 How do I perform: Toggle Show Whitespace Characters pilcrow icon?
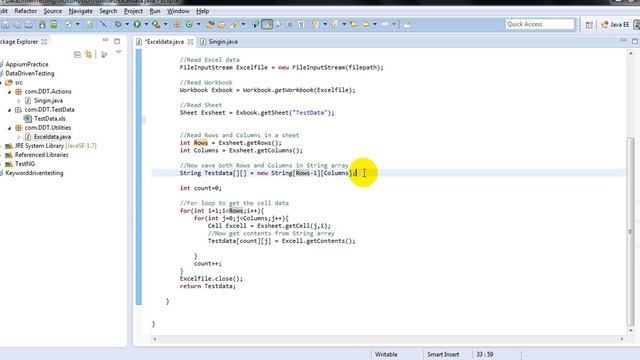click(x=301, y=24)
